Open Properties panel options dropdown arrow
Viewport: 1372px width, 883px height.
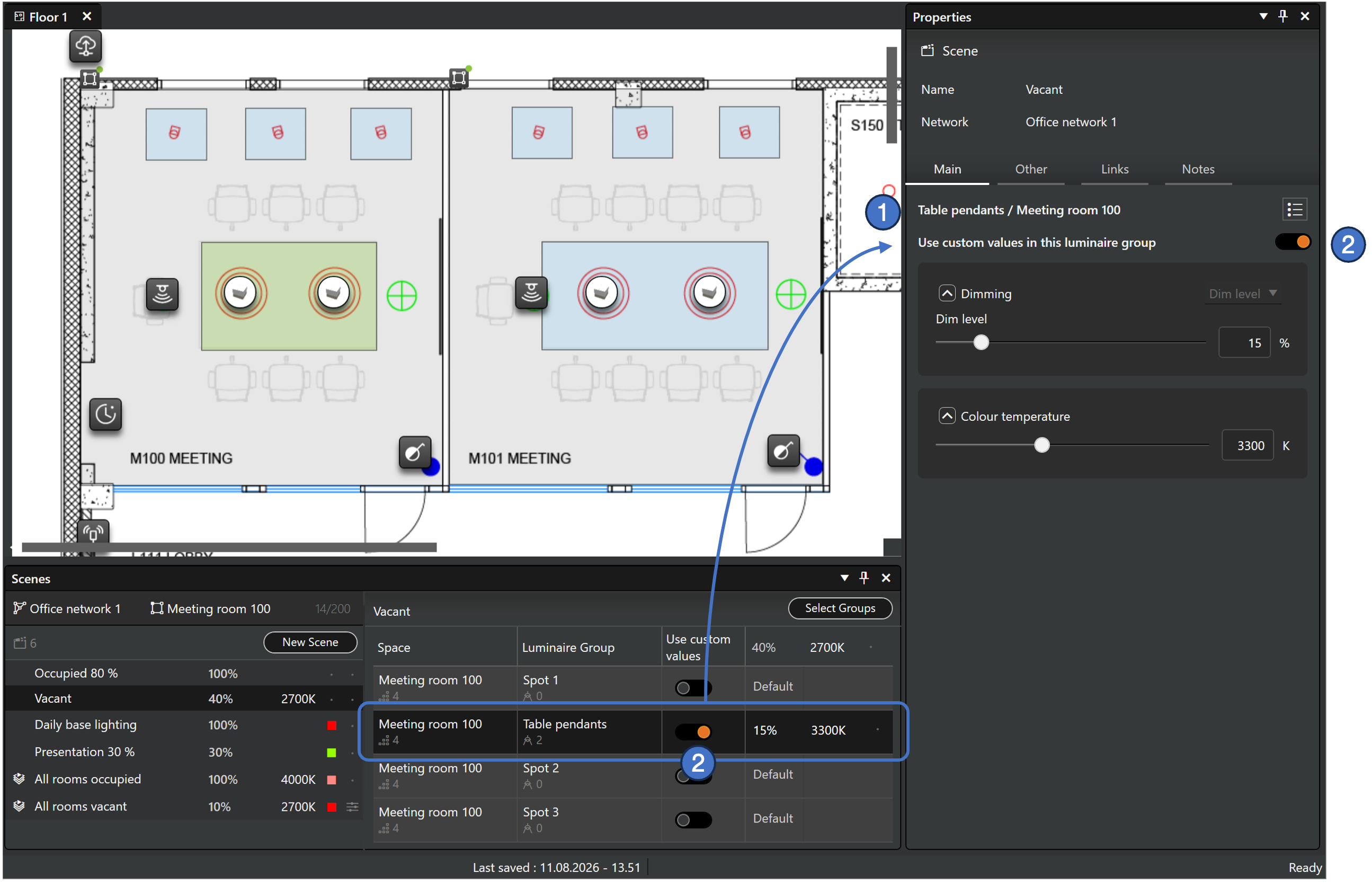1263,16
